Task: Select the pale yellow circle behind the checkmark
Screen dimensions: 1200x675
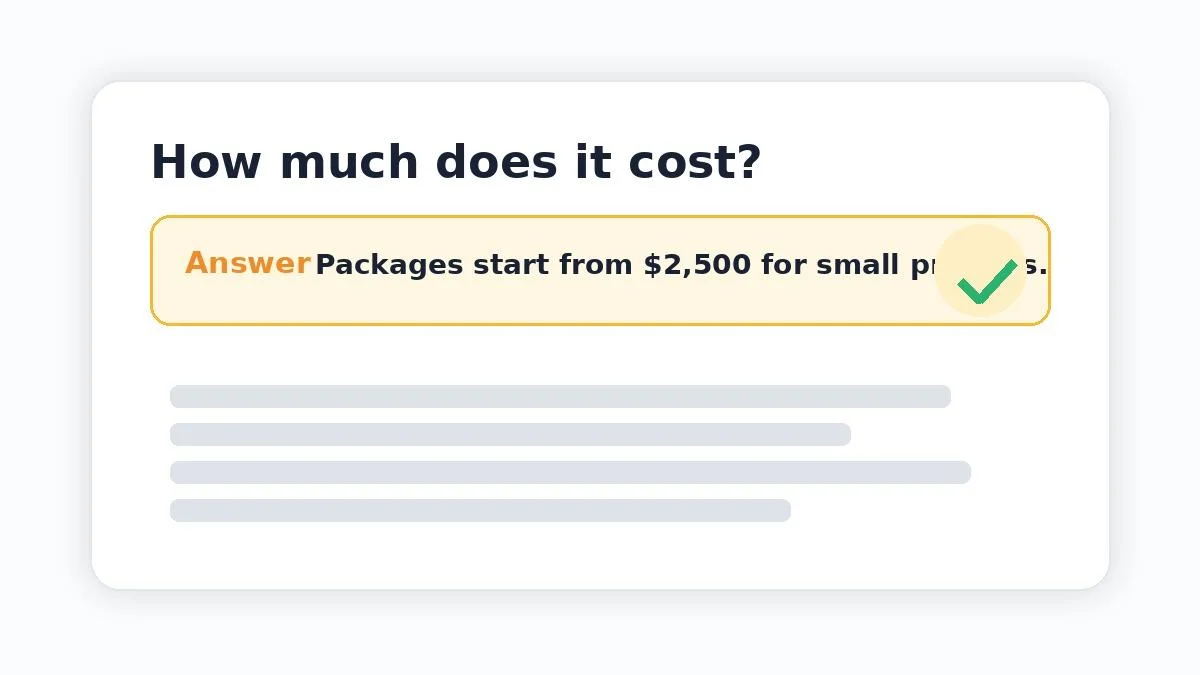Action: [x=981, y=271]
